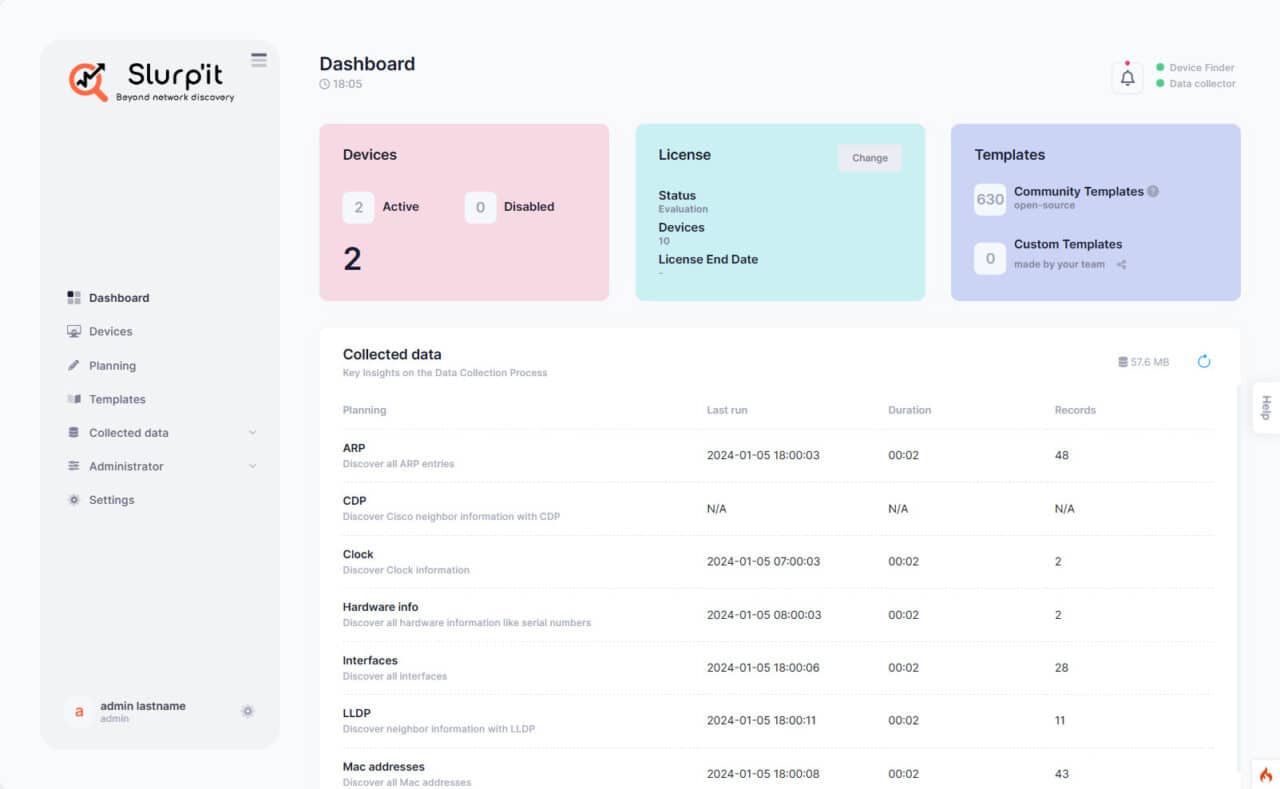Click the database storage size icon
1280x789 pixels.
(1123, 362)
